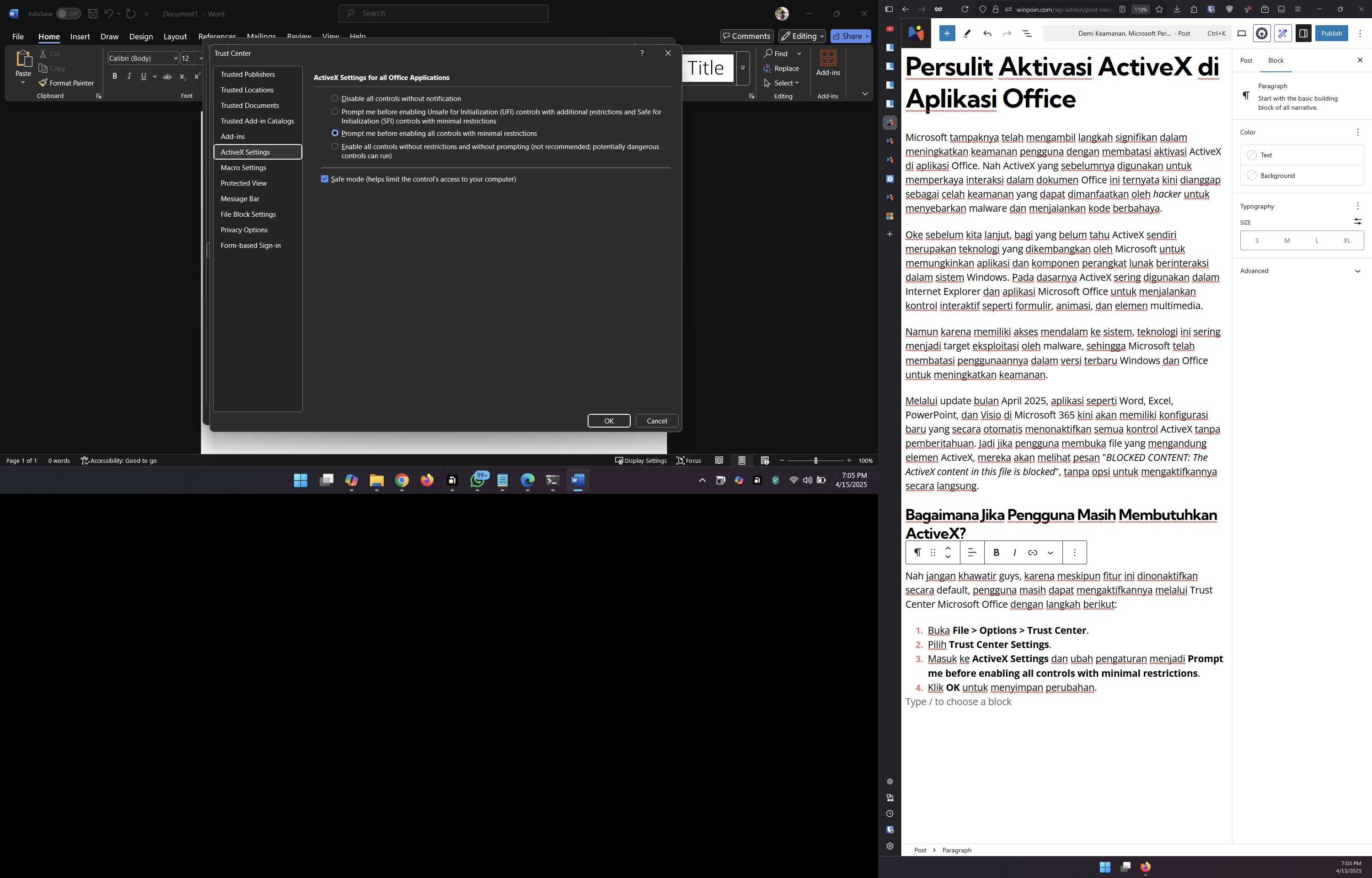This screenshot has width=1372, height=878.
Task: Open block toolbar More formatting chevron
Action: (1050, 552)
